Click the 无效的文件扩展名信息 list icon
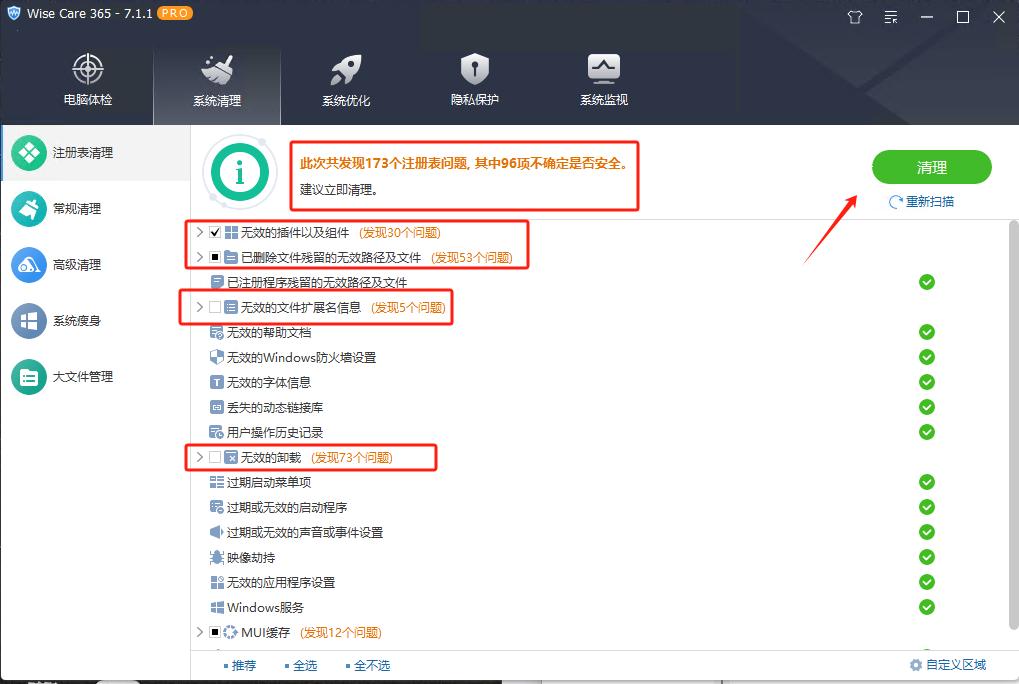1019x684 pixels. tap(231, 307)
